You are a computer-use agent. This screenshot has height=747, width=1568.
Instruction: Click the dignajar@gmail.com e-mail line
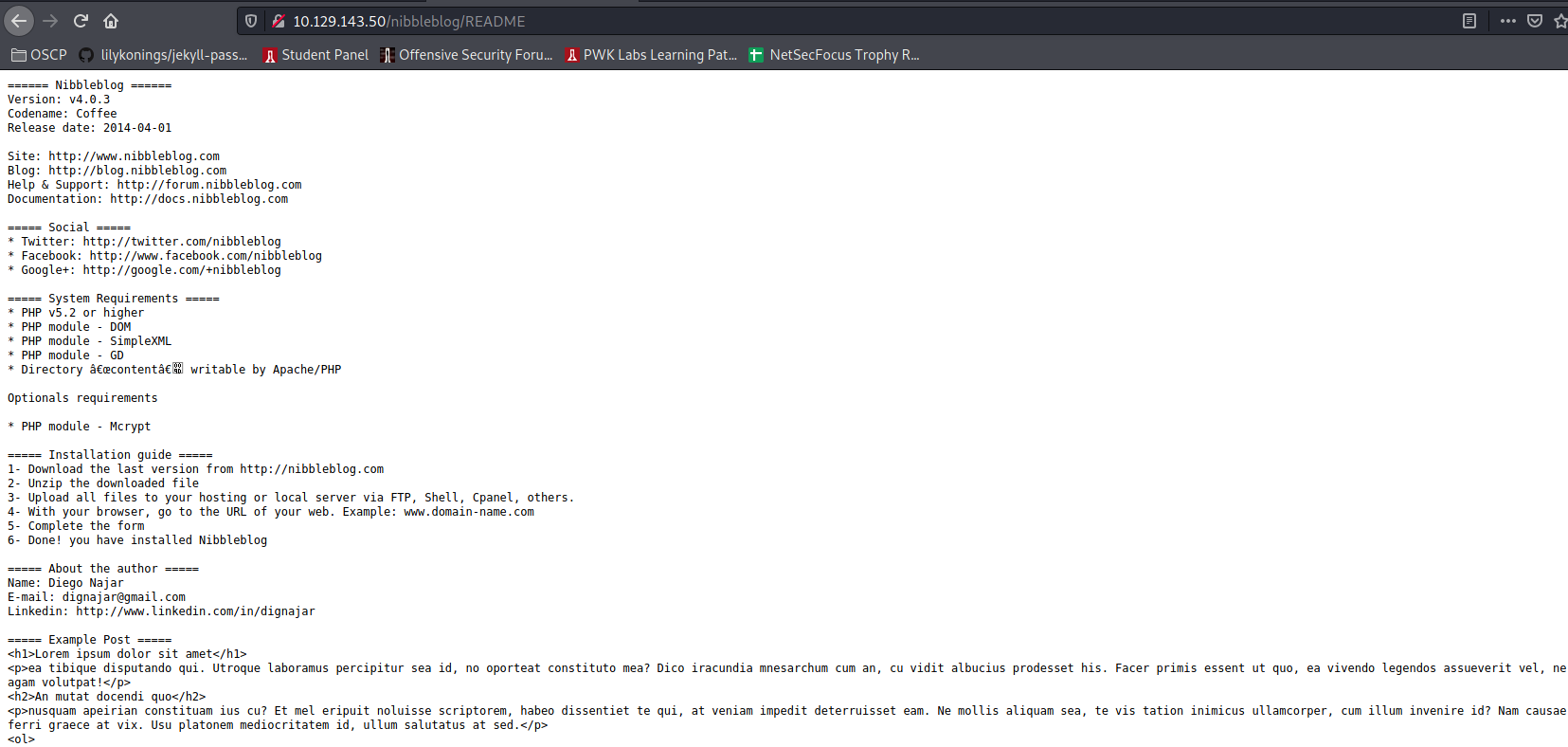pyautogui.click(x=97, y=597)
